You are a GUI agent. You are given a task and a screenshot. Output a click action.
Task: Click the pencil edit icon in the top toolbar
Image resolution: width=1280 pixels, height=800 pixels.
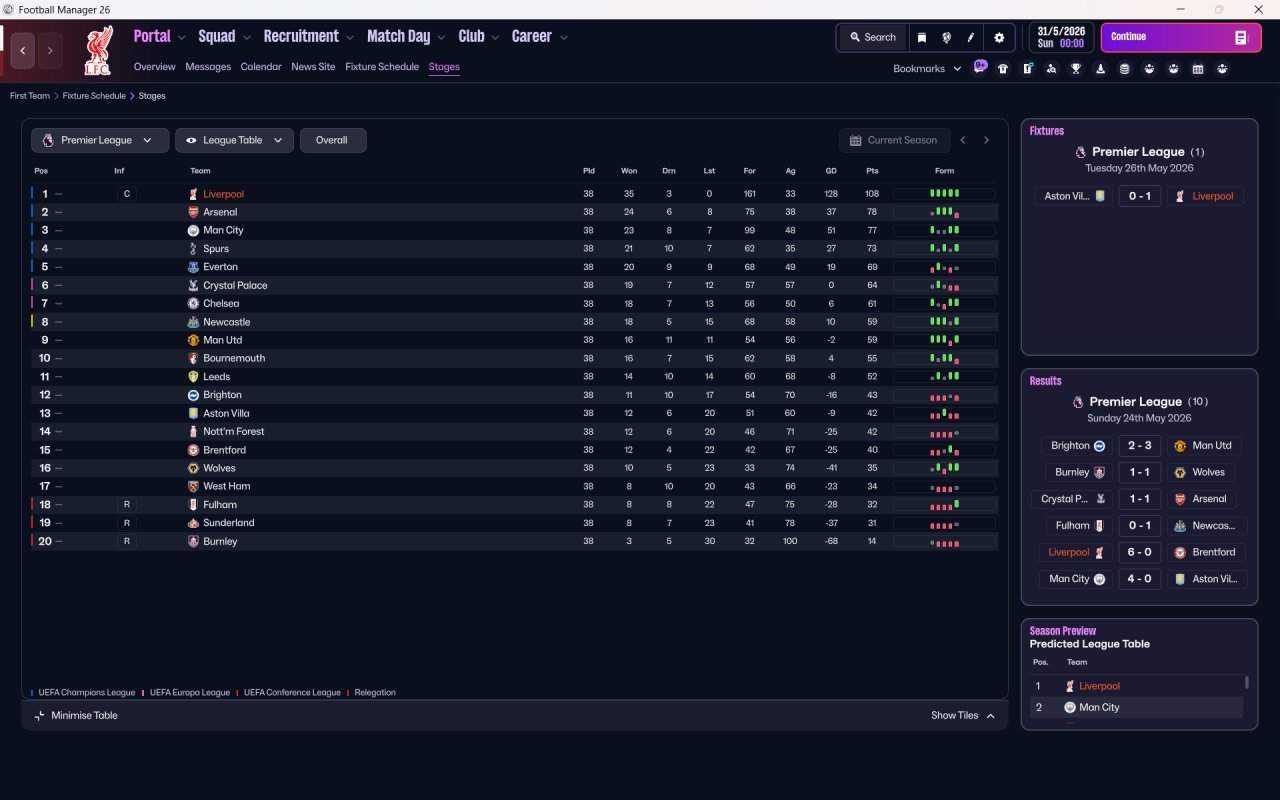(x=970, y=37)
